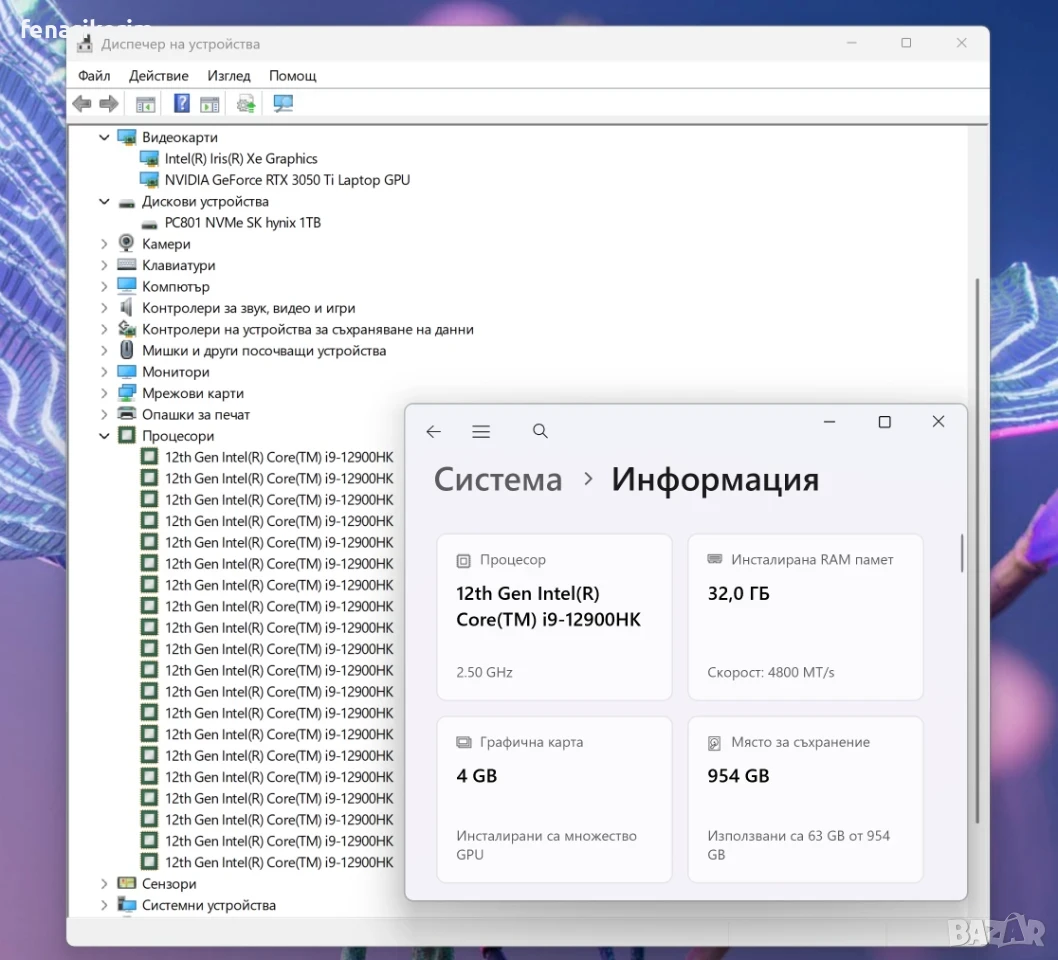Show or hide console tree toolbar icon
The height and width of the screenshot is (960, 1058).
(x=145, y=105)
